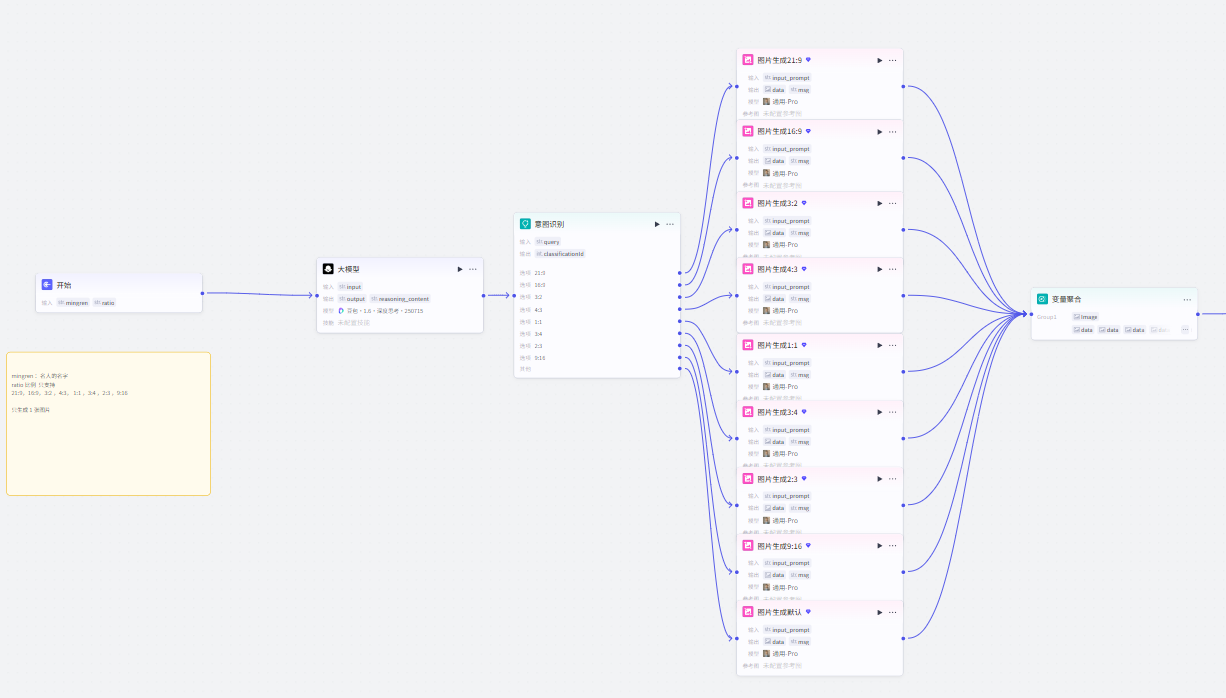Open the 图片生成4:3 more options menu
The width and height of the screenshot is (1226, 698).
pos(893,269)
